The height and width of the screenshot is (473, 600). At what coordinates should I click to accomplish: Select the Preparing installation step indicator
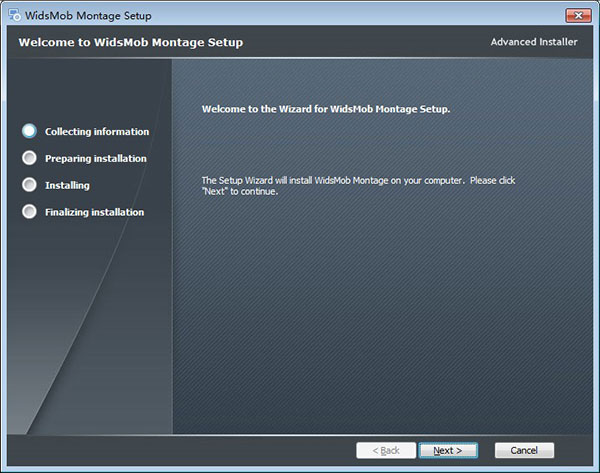coord(29,158)
